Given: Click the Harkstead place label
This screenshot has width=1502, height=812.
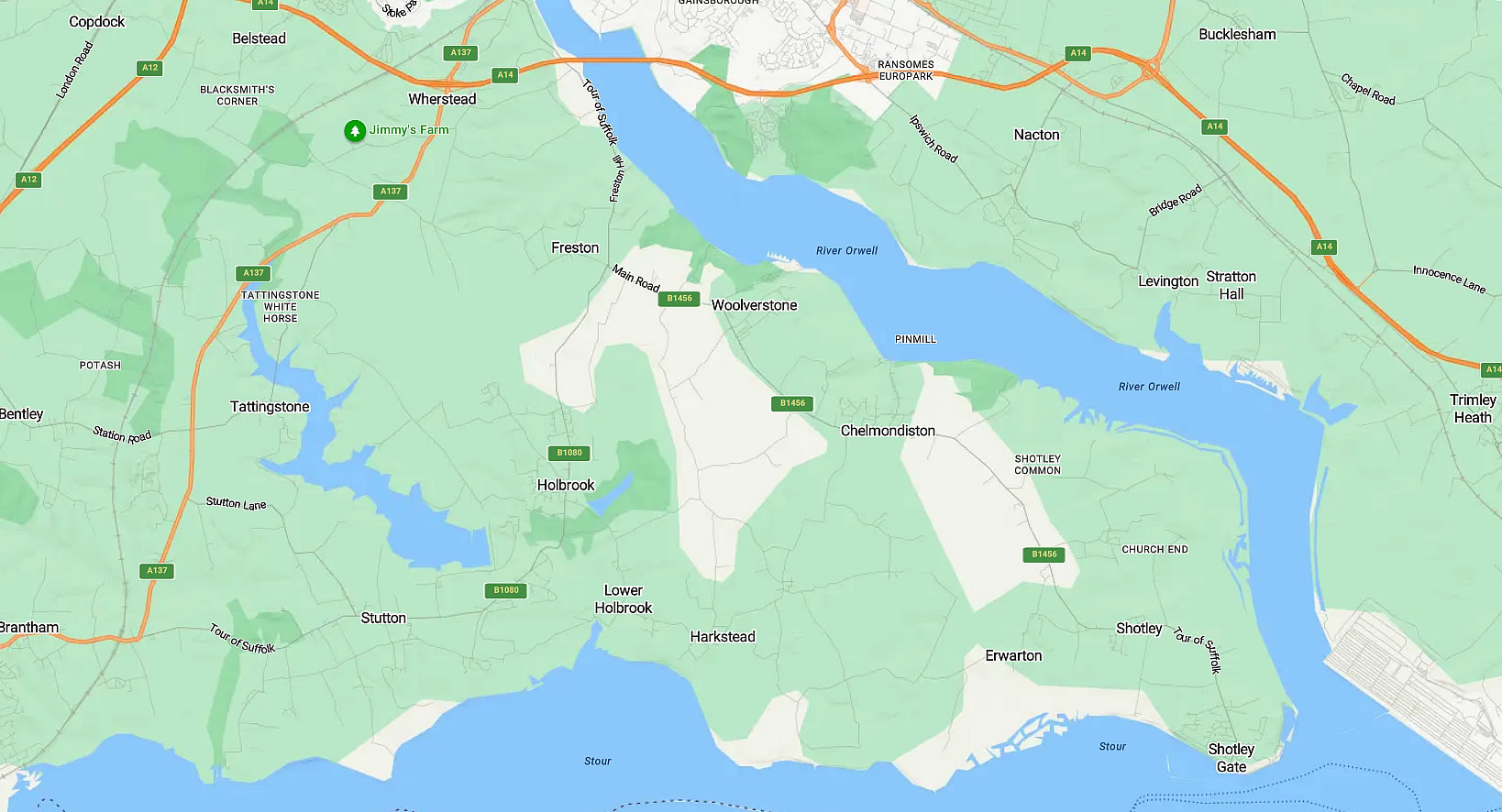Looking at the screenshot, I should (x=723, y=637).
